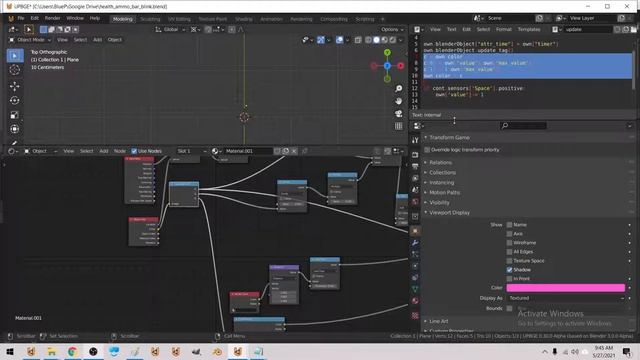Enable the Bounds checkbox
The image size is (640, 360).
click(509, 309)
